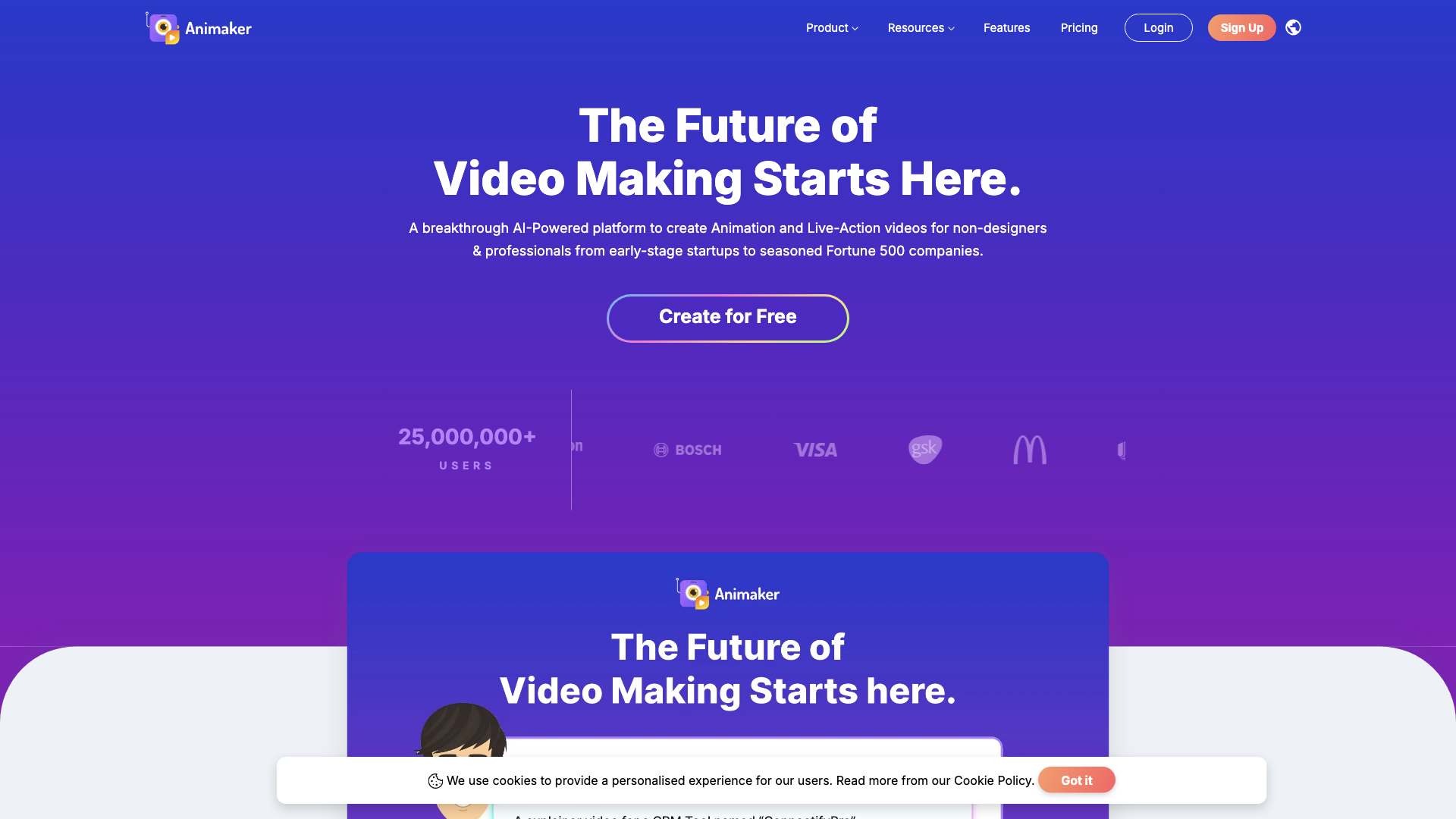This screenshot has height=819, width=1456.
Task: Expand the Product dropdown menu
Action: [x=831, y=27]
